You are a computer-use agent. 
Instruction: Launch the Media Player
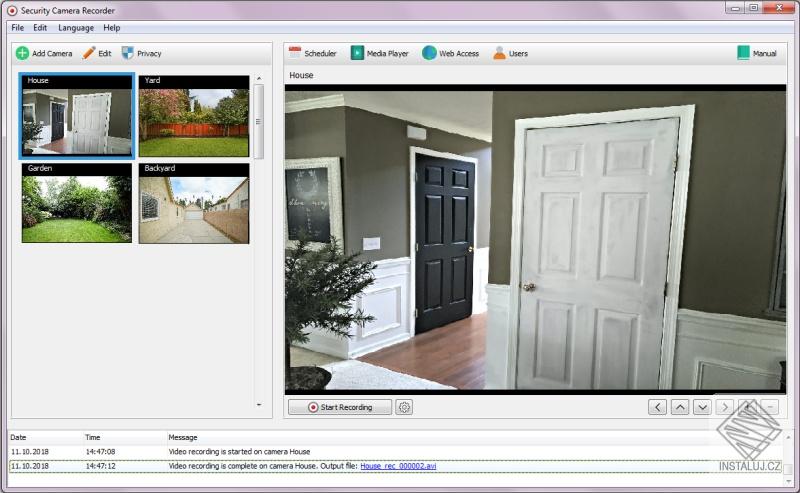point(380,53)
